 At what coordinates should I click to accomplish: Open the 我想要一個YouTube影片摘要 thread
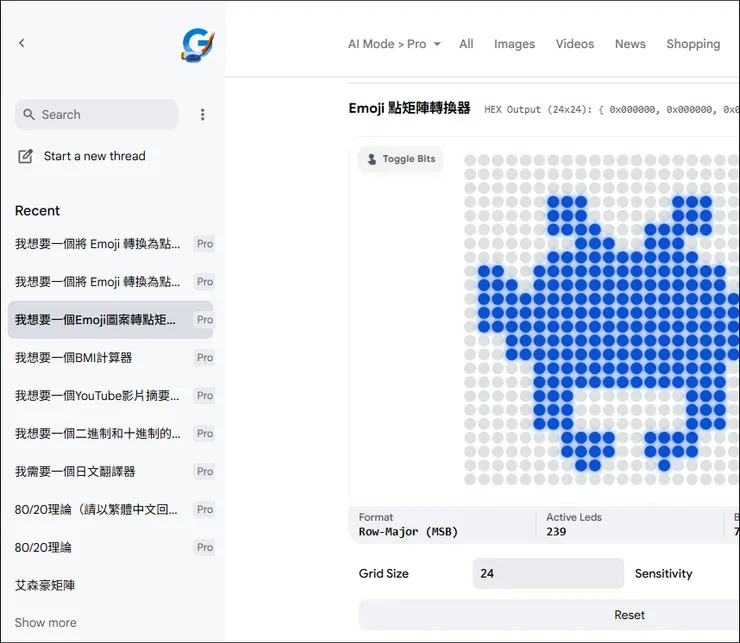pos(111,396)
